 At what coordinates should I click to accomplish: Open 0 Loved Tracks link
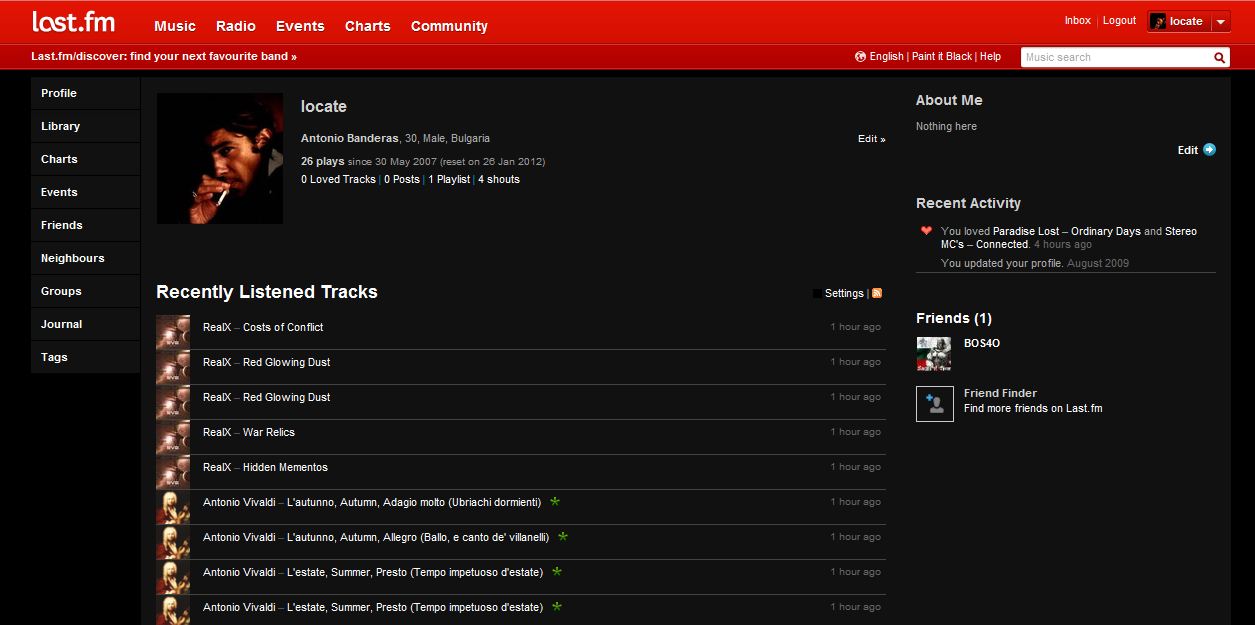338,179
